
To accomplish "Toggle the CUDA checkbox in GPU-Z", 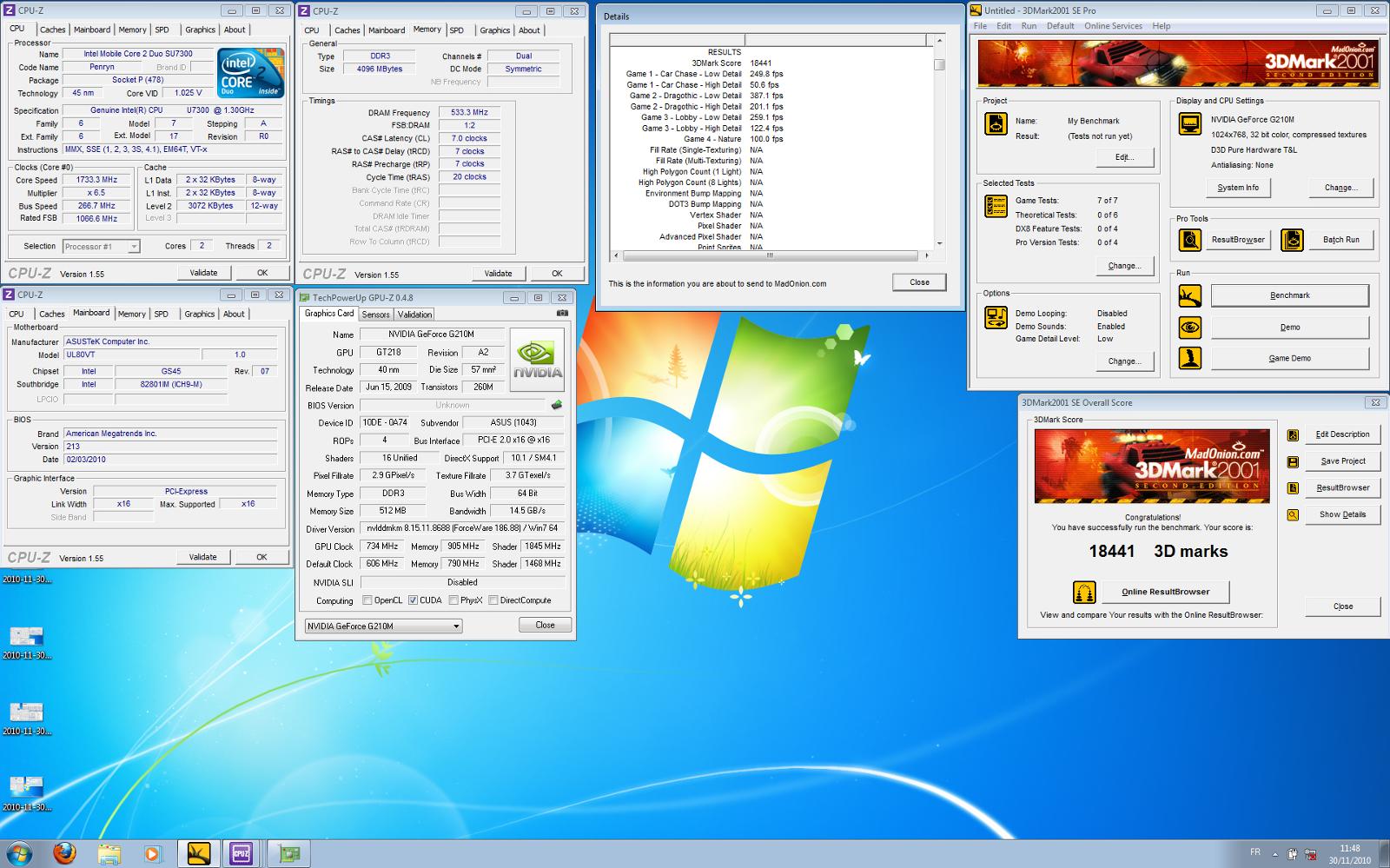I will click(414, 600).
